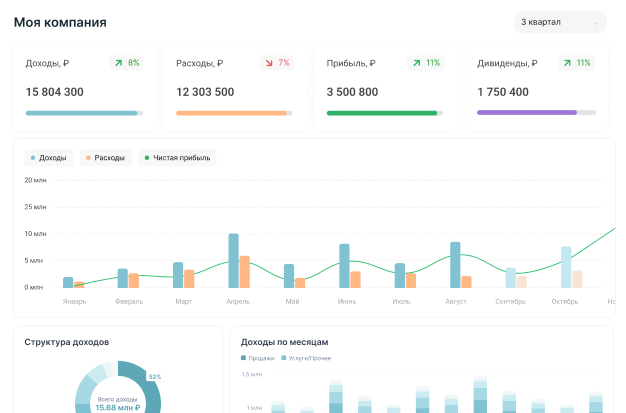
Task: Click the Доходы по месяцам heading
Action: (285, 342)
